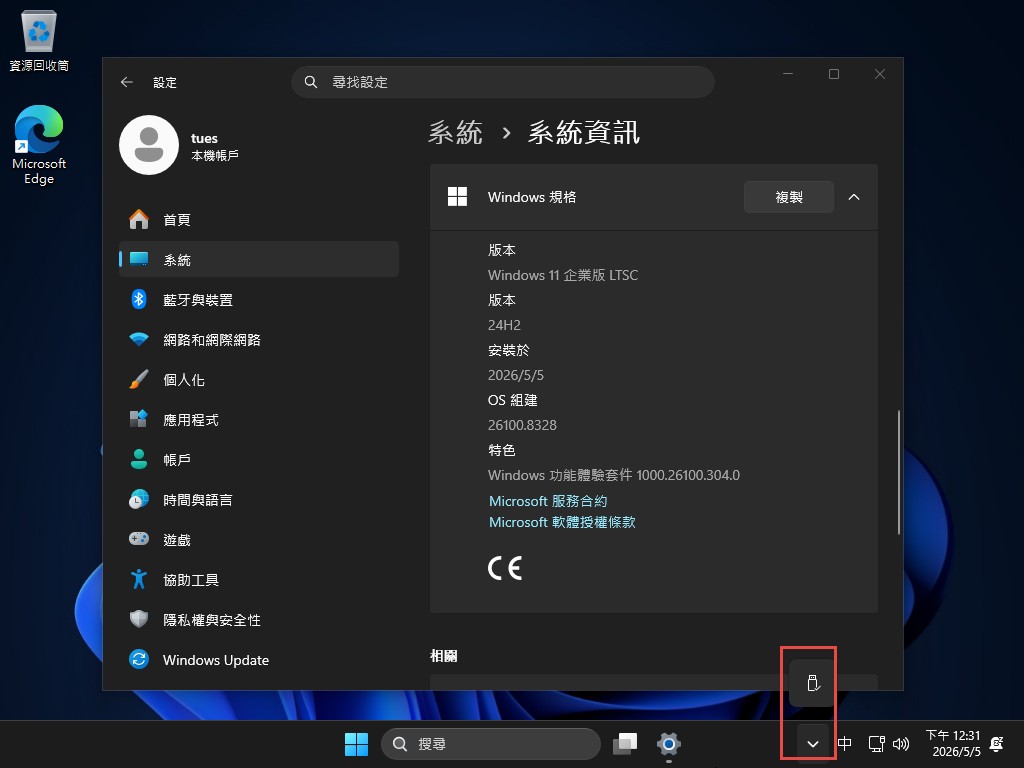Click the 中 input method indicator
Image resolution: width=1024 pixels, height=768 pixels.
(x=844, y=744)
